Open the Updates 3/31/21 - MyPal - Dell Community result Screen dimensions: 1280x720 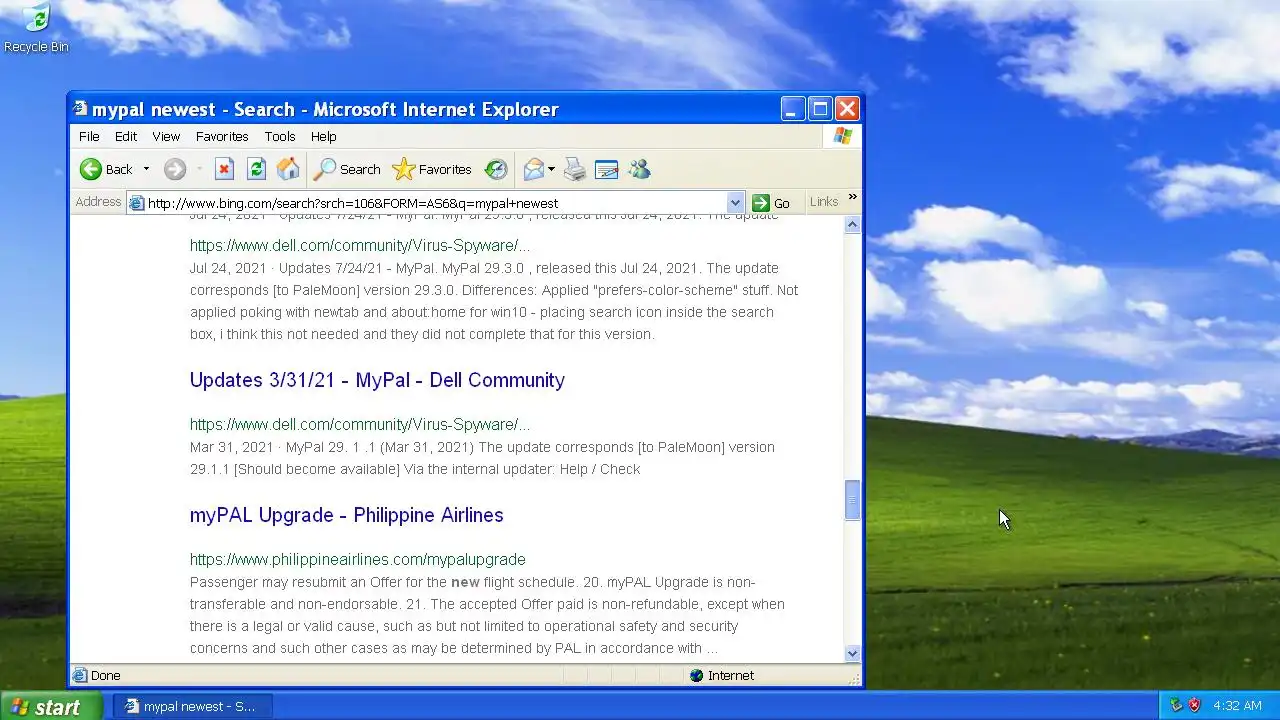click(377, 380)
